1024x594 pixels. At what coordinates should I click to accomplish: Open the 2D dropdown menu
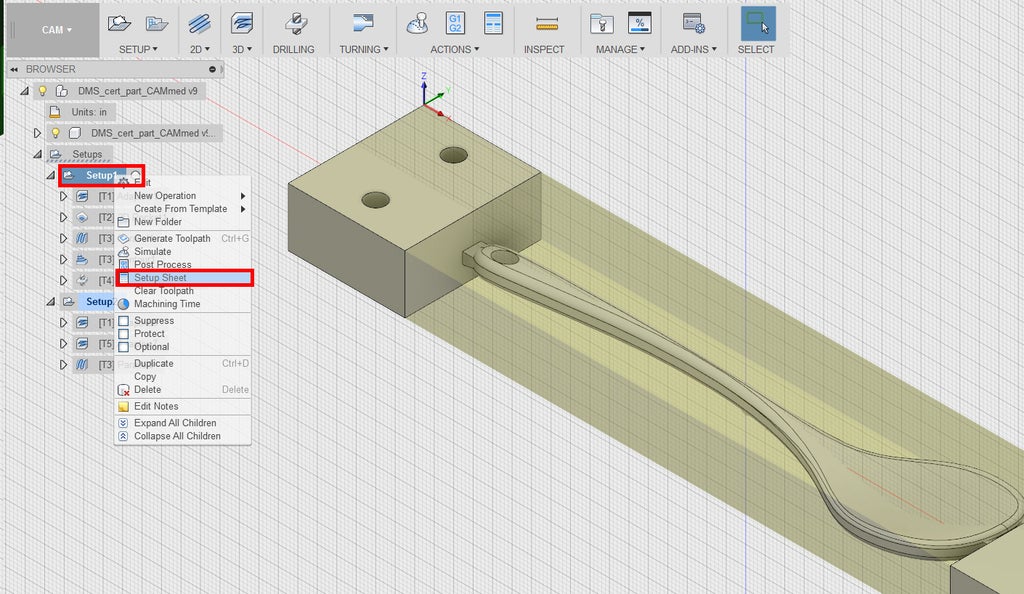click(200, 50)
